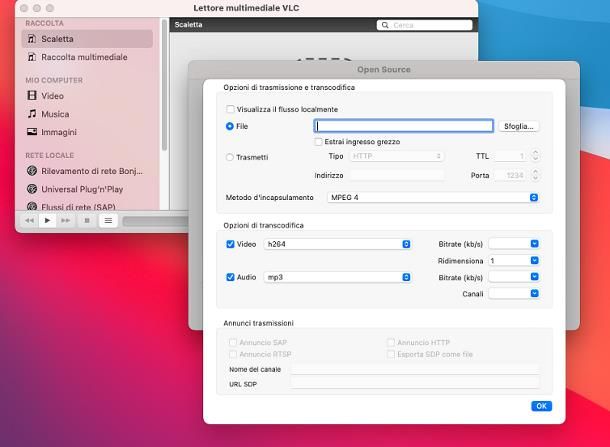Open the Tipo HTTP dropdown
The height and width of the screenshot is (447, 610).
[x=396, y=156]
